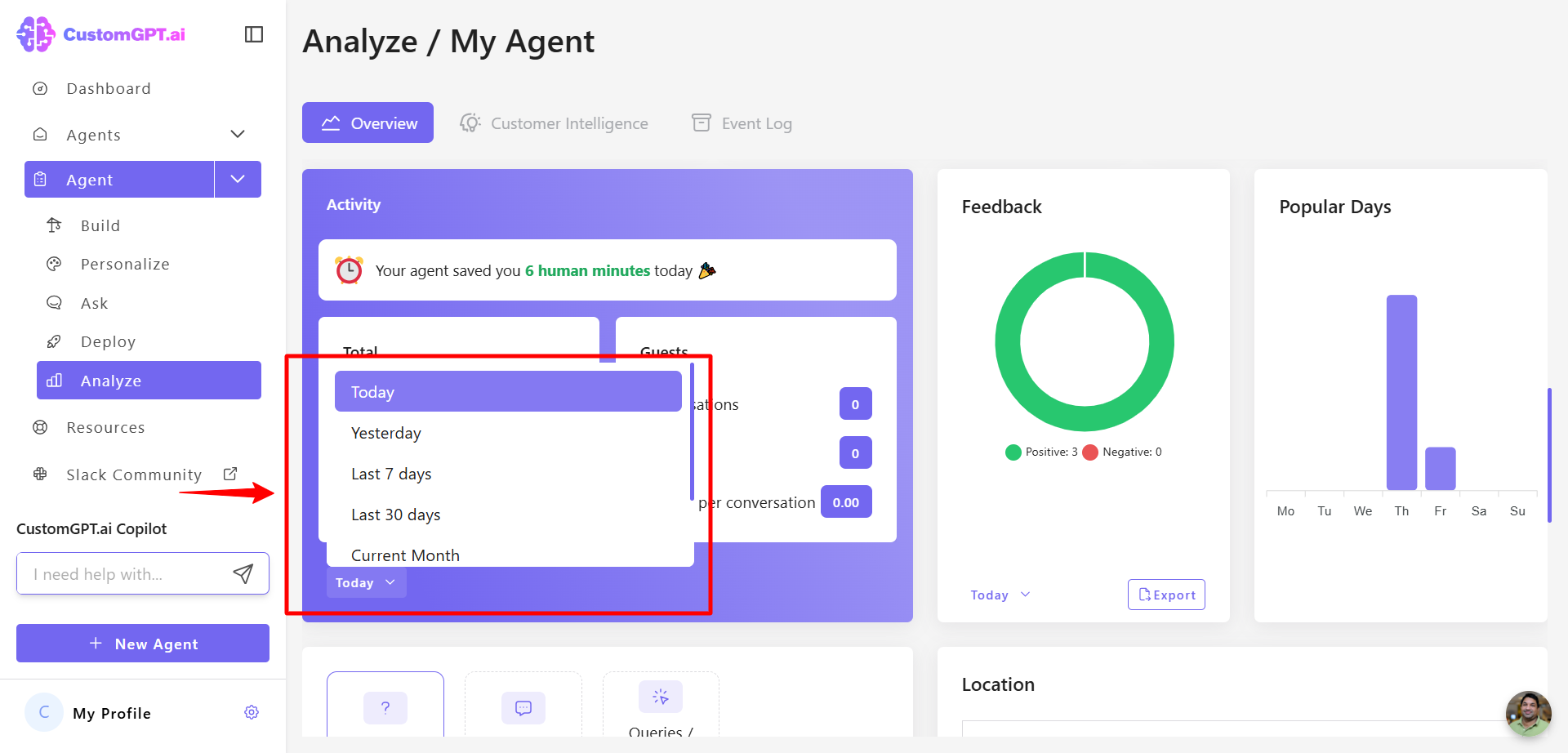The image size is (1568, 753).
Task: Click the CustomGPT.ai brain logo
Action: point(35,34)
